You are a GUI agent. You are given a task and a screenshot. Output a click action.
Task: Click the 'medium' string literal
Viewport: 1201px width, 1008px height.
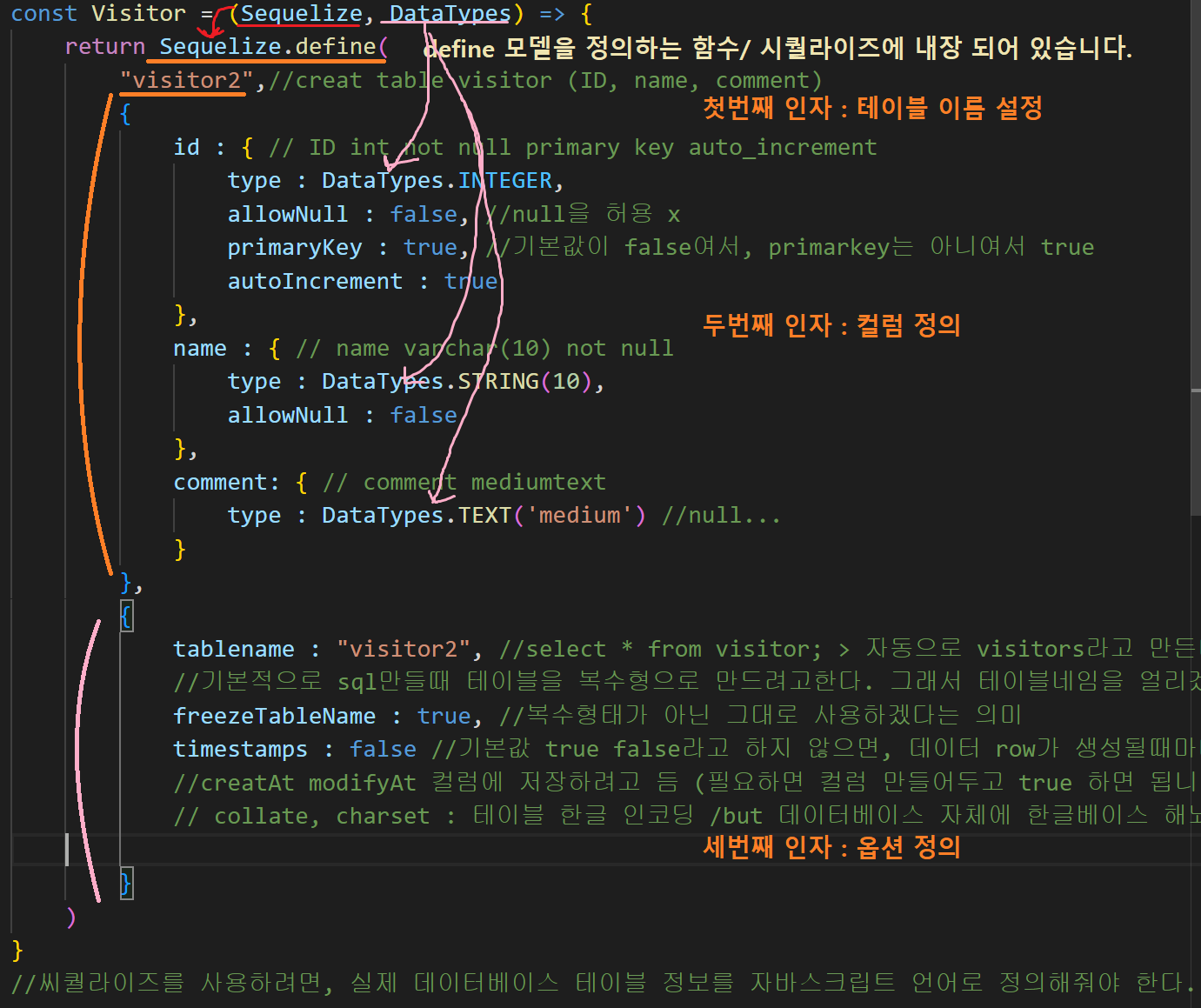579,515
